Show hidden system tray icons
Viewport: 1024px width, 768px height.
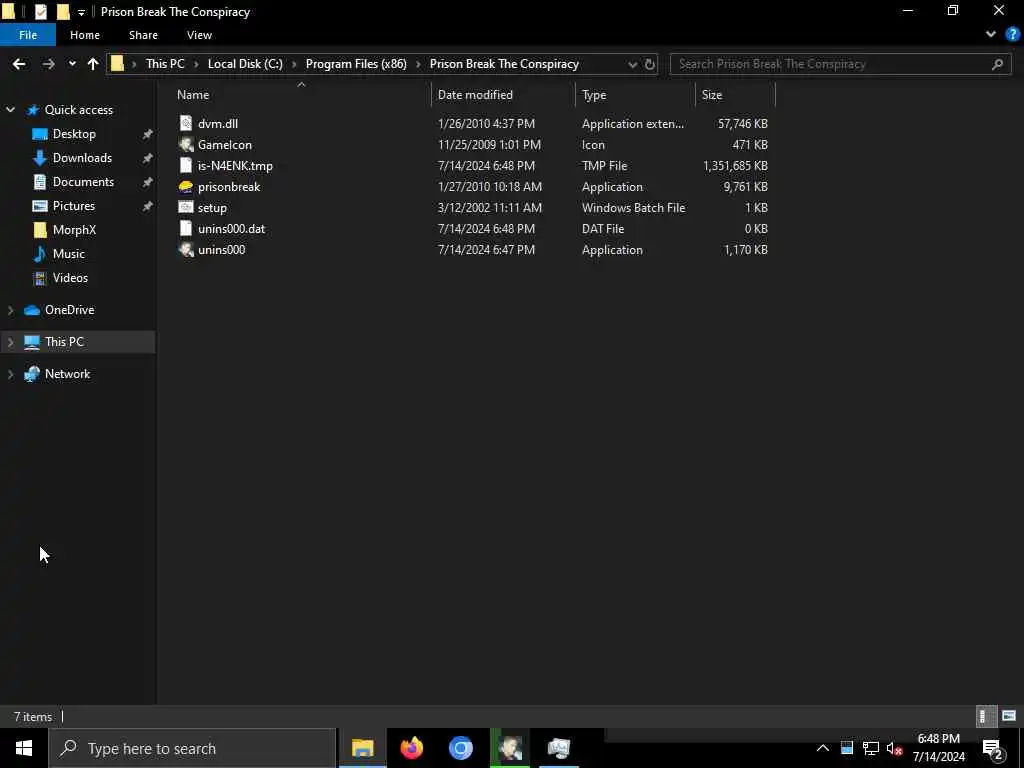pos(823,748)
